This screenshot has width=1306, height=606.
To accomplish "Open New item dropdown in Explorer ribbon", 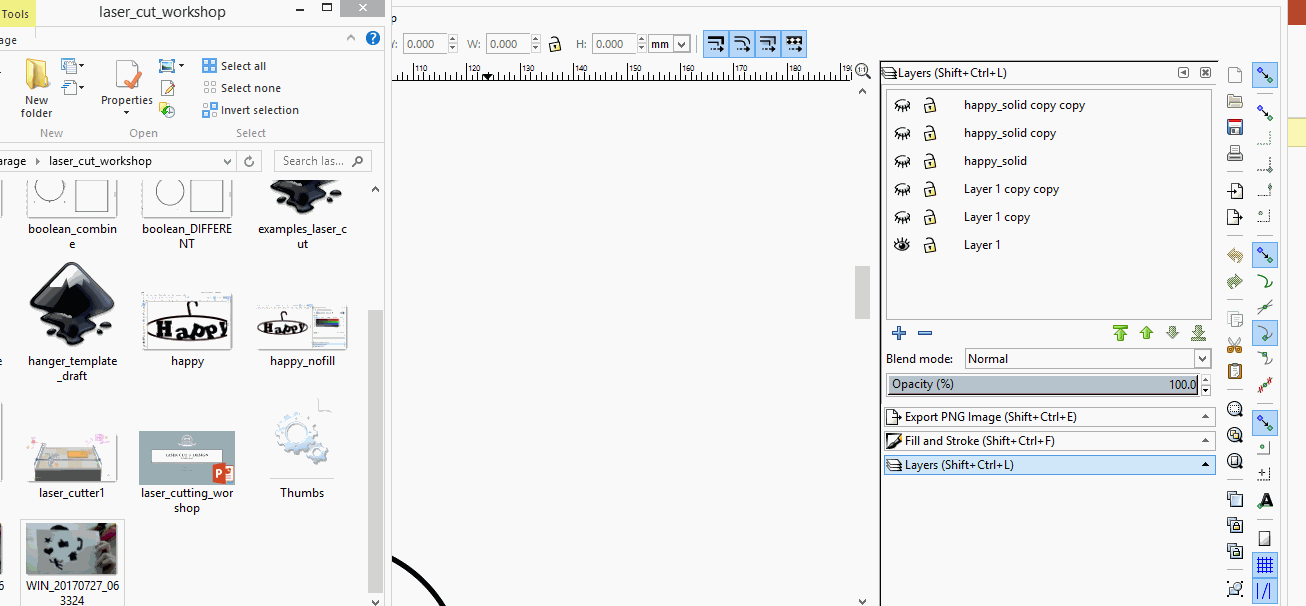I will 74,67.
